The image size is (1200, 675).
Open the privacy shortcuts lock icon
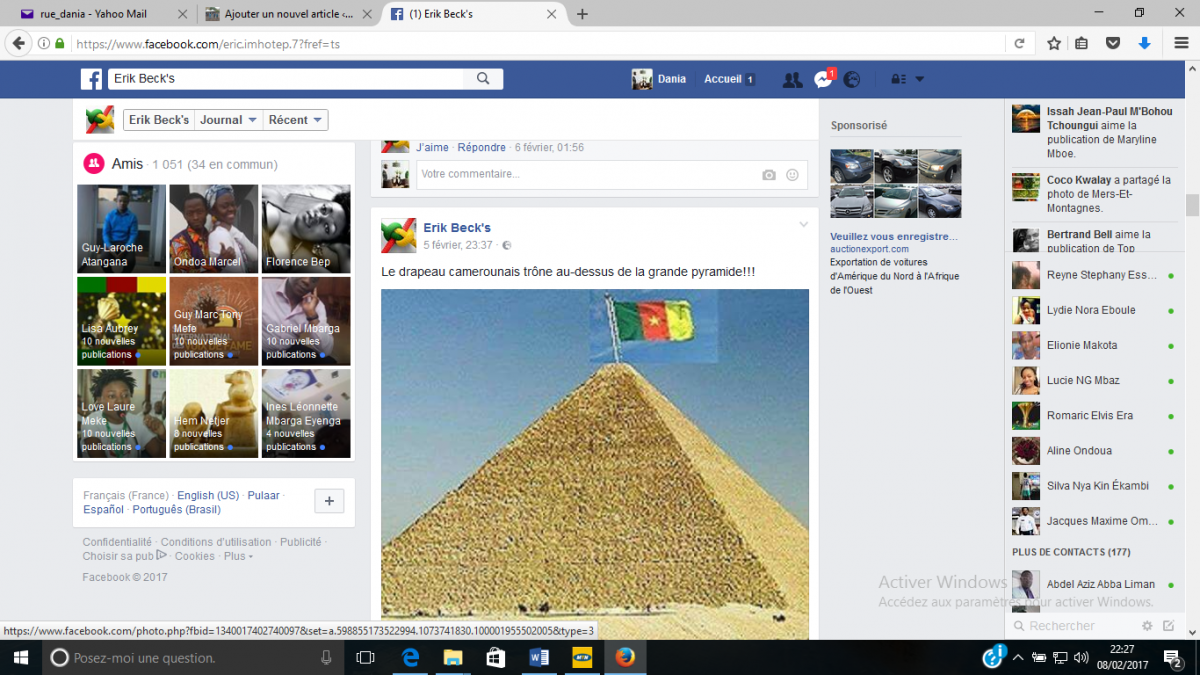pos(898,80)
